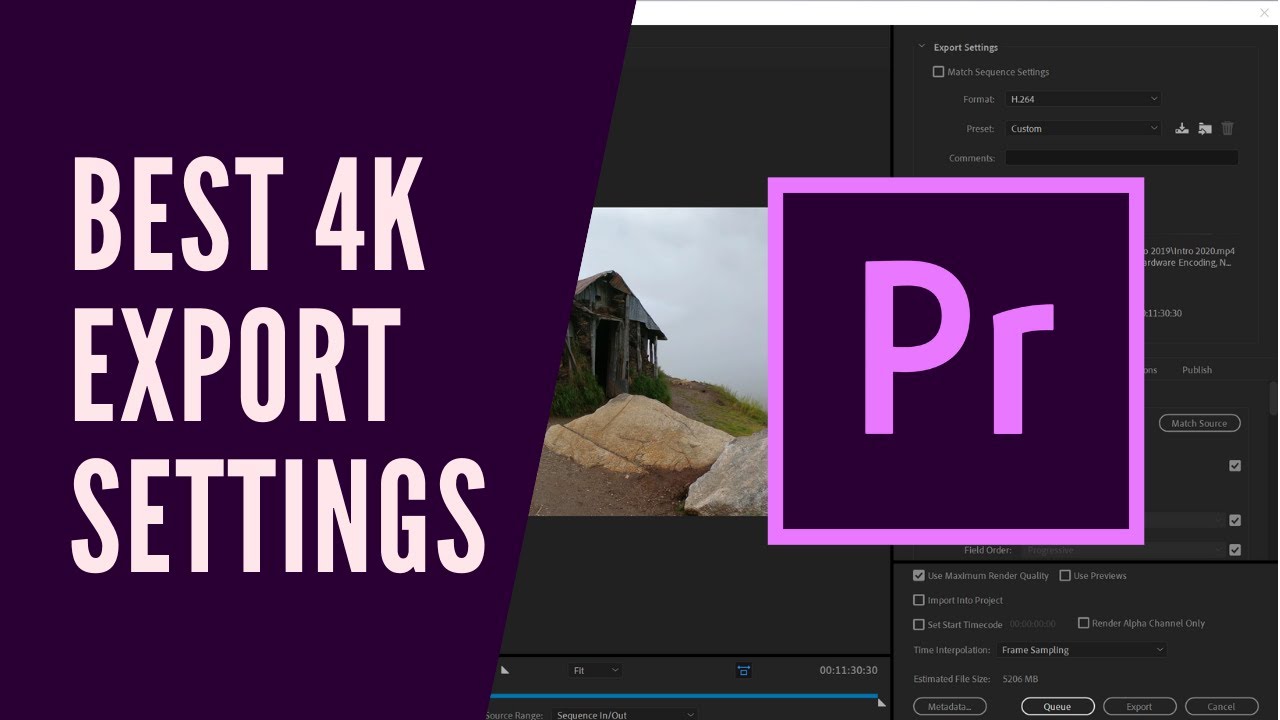
Task: Click the Export button
Action: [x=1139, y=707]
